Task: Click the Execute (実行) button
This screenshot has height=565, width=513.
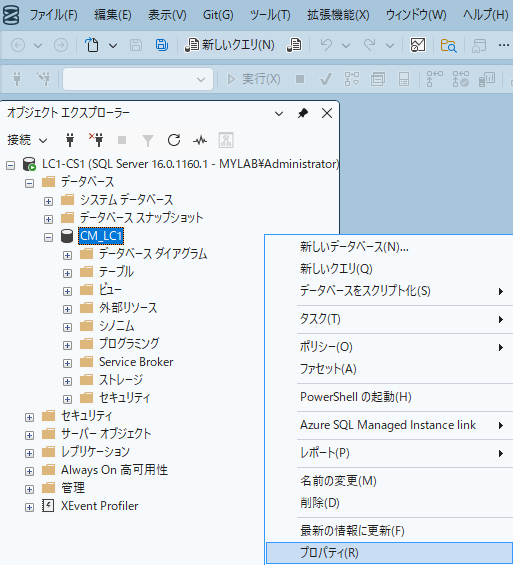Action: (x=254, y=79)
